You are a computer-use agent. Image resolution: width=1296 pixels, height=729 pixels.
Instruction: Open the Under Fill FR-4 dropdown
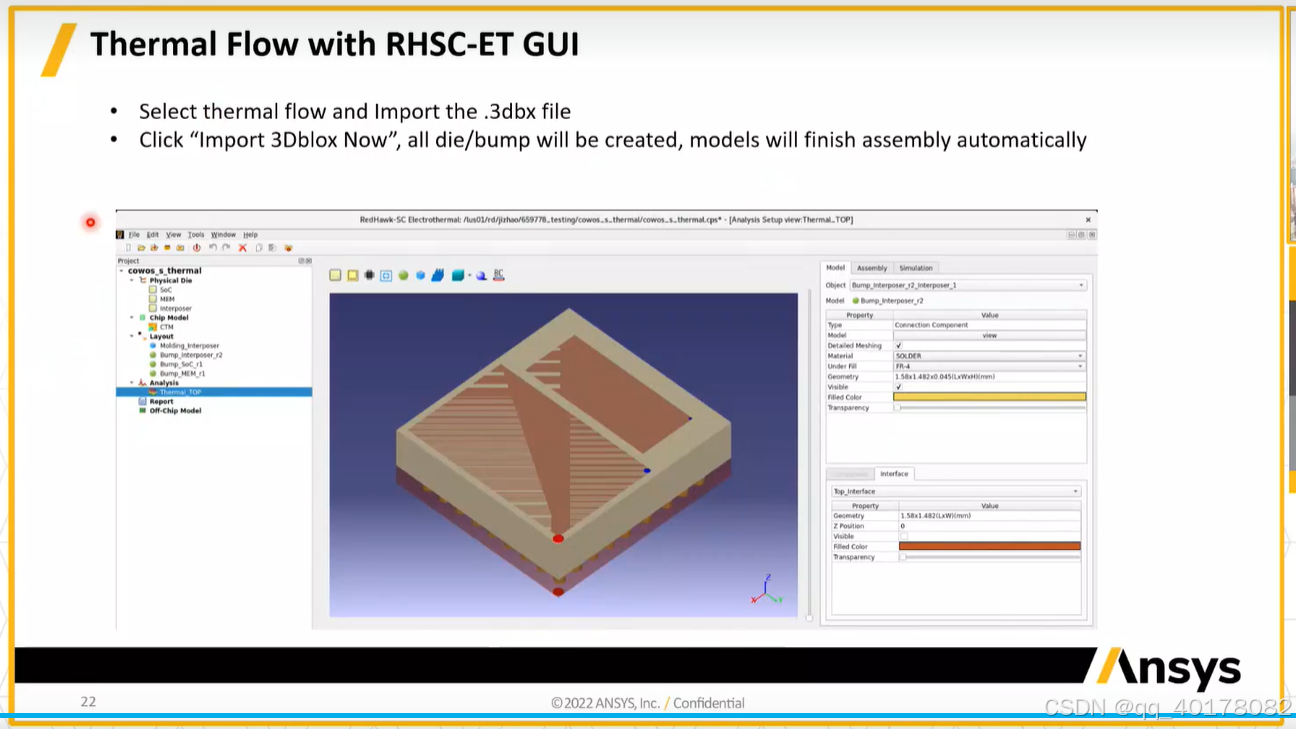(989, 366)
